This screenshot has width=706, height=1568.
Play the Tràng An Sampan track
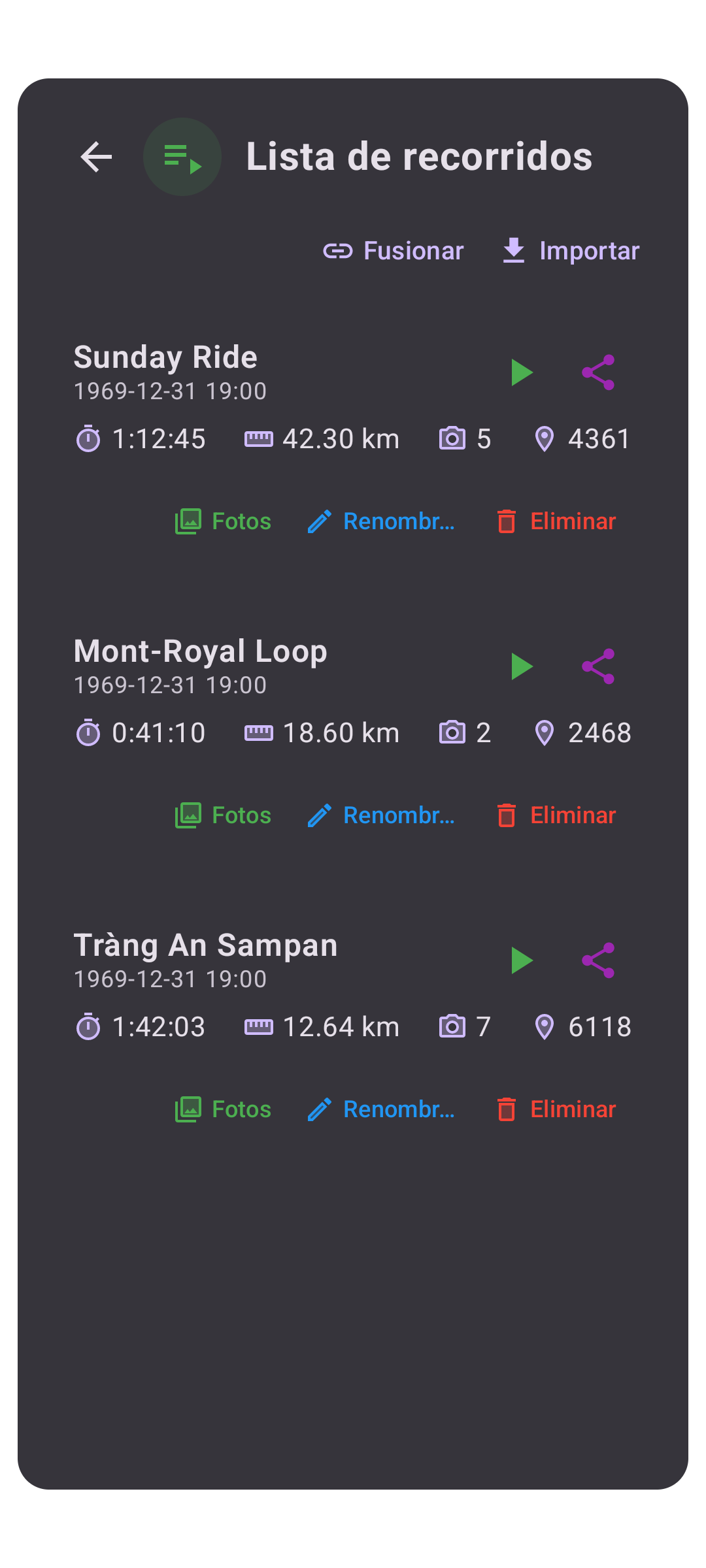pos(522,960)
